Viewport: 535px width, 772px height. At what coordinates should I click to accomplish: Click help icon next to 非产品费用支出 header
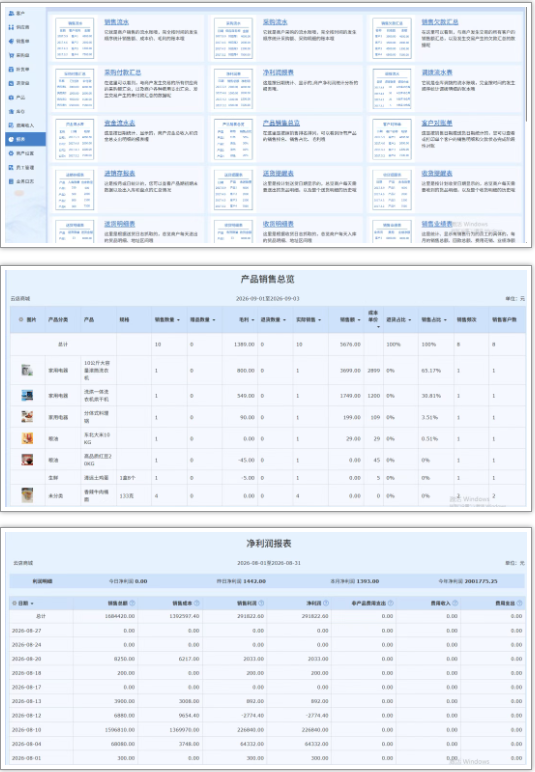tap(390, 603)
